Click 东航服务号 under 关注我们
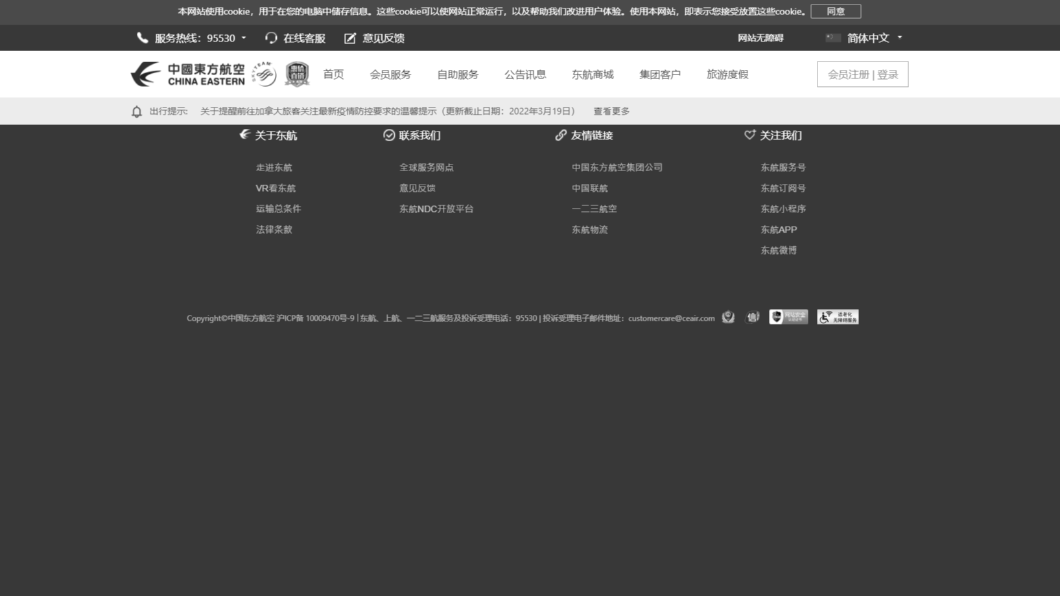Screen dimensions: 1060x596 tap(783, 168)
